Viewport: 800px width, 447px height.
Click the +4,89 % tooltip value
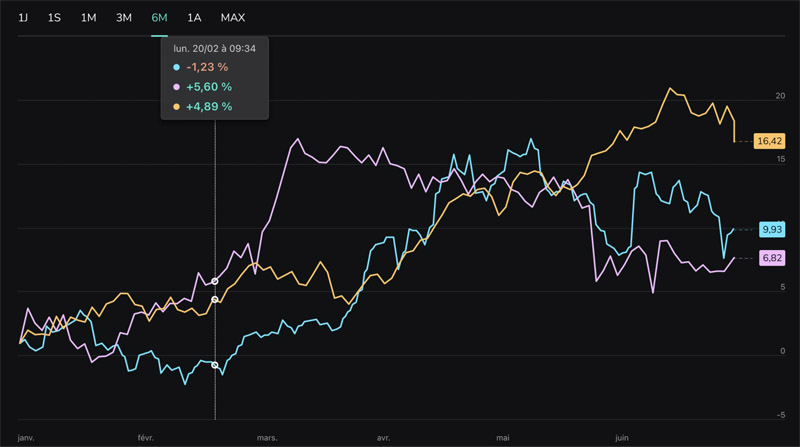(209, 107)
